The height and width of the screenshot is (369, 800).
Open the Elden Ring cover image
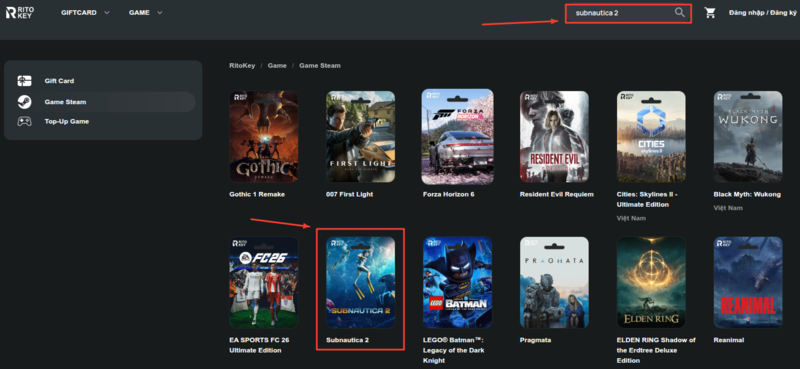(x=651, y=282)
